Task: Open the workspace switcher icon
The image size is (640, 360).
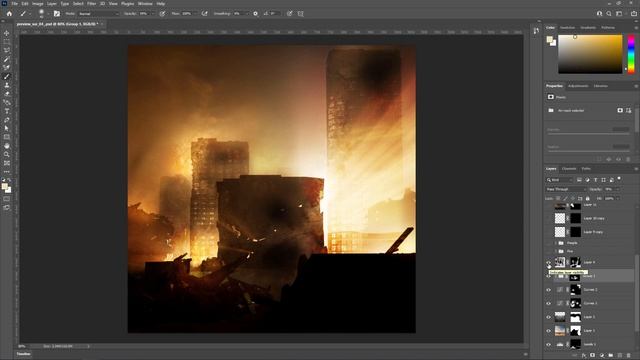Action: pyautogui.click(x=620, y=13)
